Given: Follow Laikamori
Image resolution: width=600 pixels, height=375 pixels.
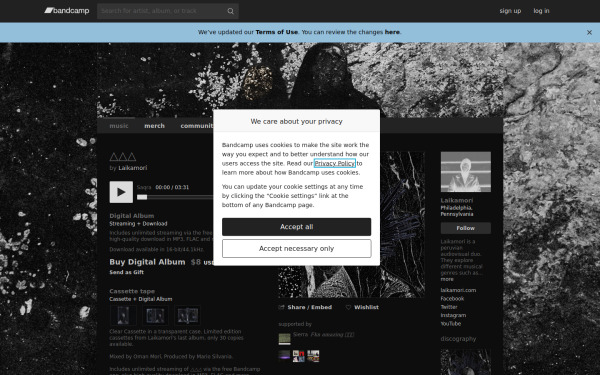Looking at the screenshot, I should 466,228.
